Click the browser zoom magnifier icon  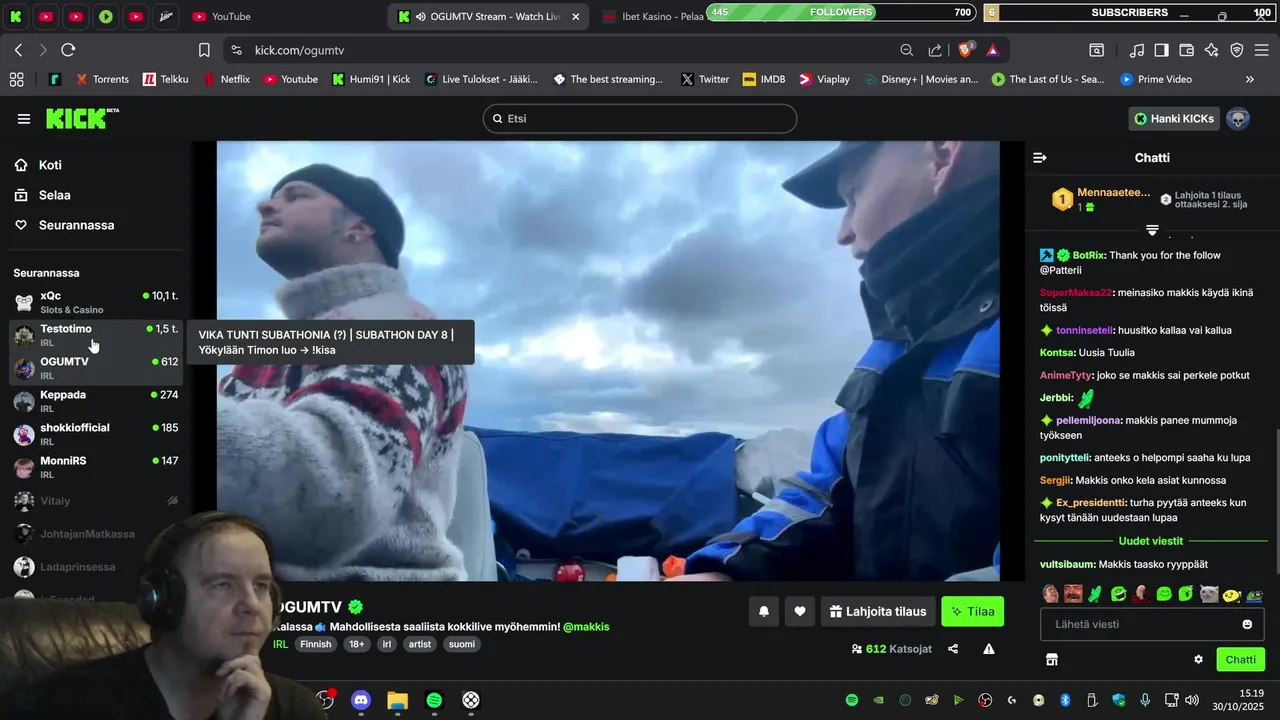point(906,50)
